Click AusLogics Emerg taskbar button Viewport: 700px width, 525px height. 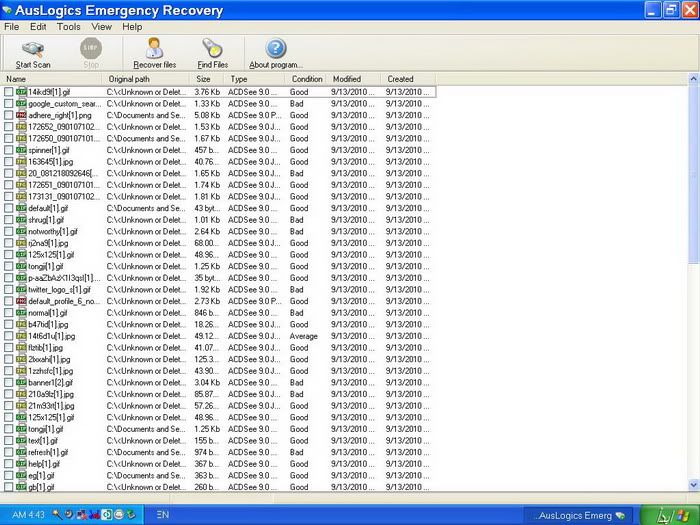pyautogui.click(x=579, y=516)
